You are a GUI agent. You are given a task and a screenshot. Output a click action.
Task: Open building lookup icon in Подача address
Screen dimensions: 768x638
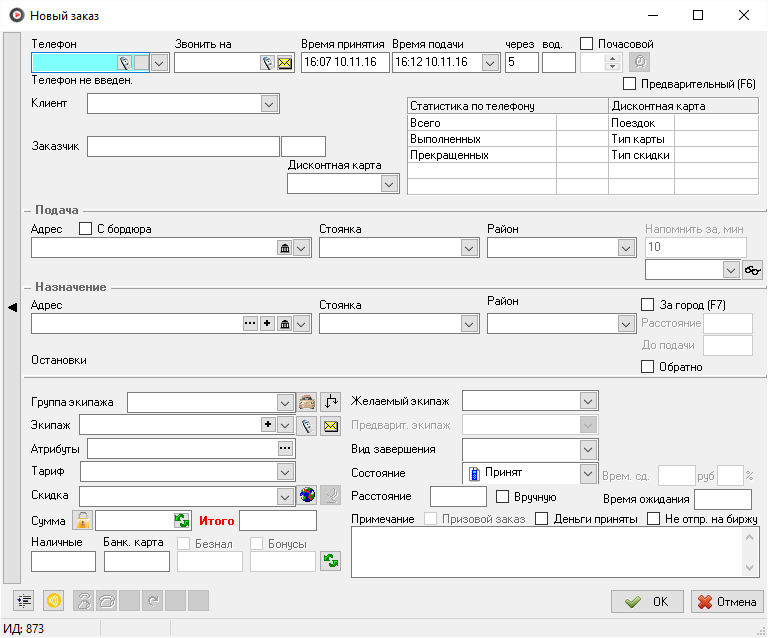(x=285, y=248)
